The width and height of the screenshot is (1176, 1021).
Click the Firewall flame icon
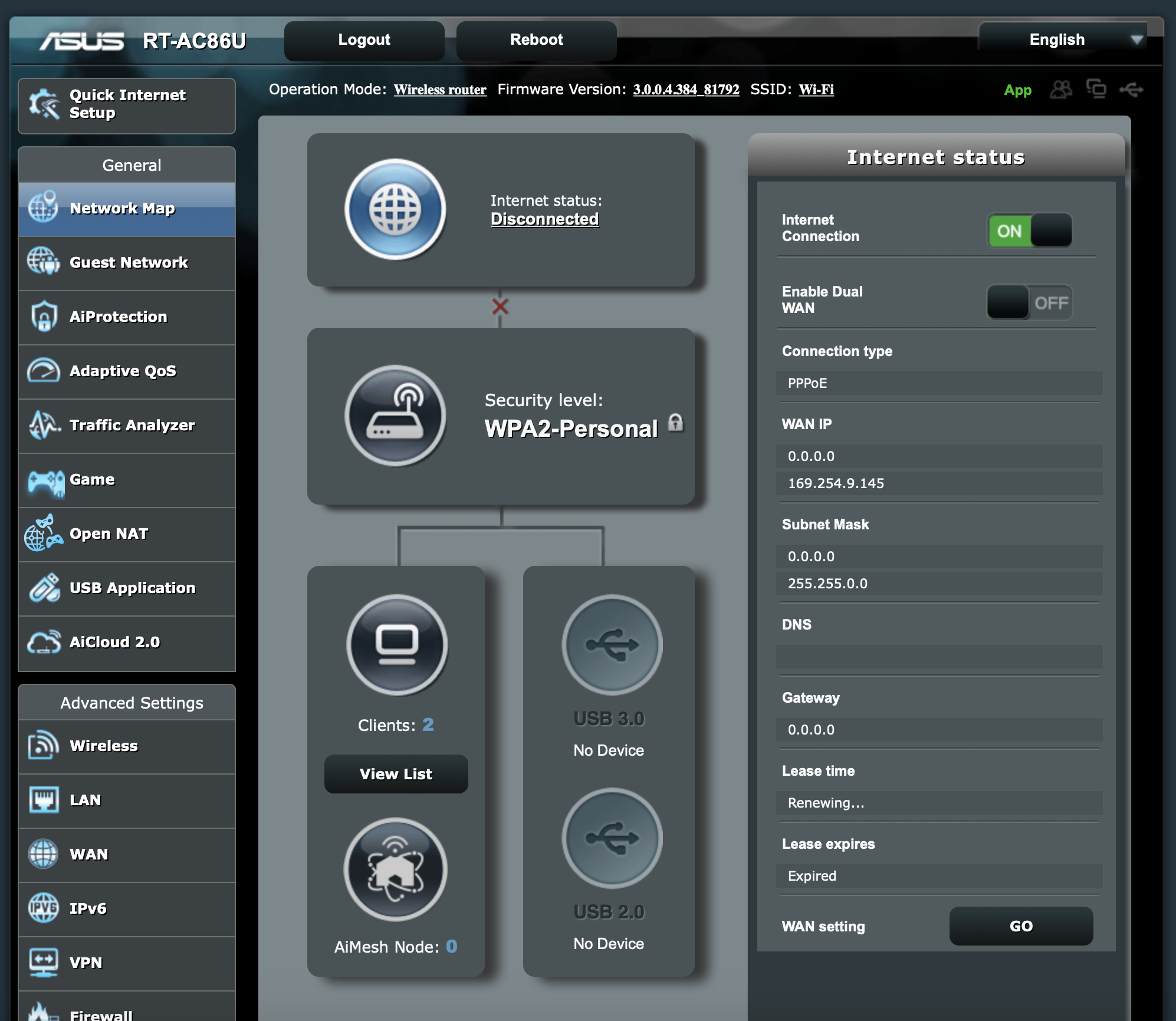pos(44,1012)
